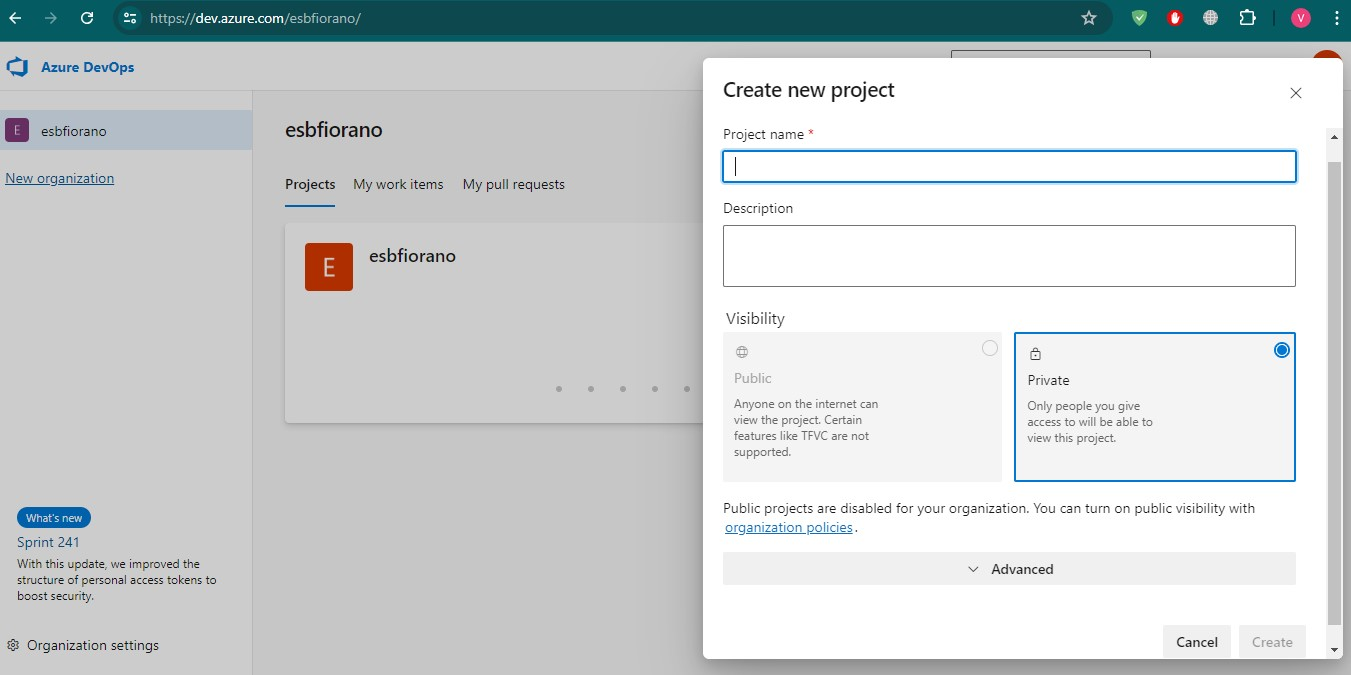This screenshot has height=675, width=1351.
Task: Open the Extensions puzzle icon
Action: point(1247,18)
